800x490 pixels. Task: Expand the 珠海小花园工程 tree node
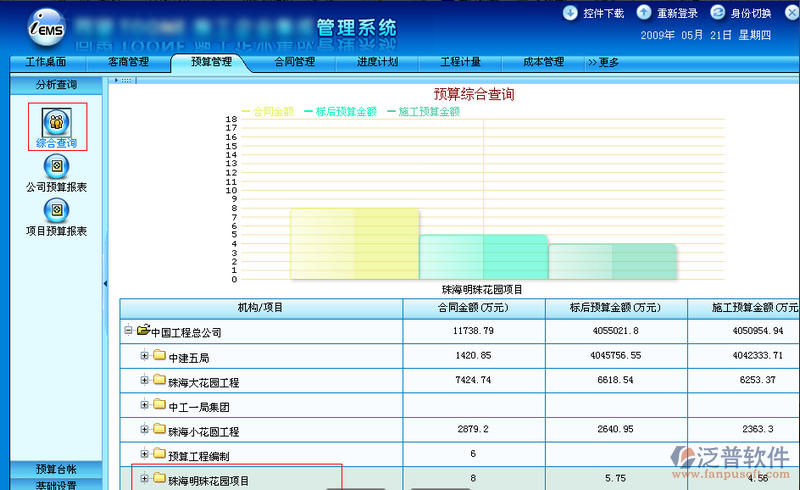pos(144,430)
